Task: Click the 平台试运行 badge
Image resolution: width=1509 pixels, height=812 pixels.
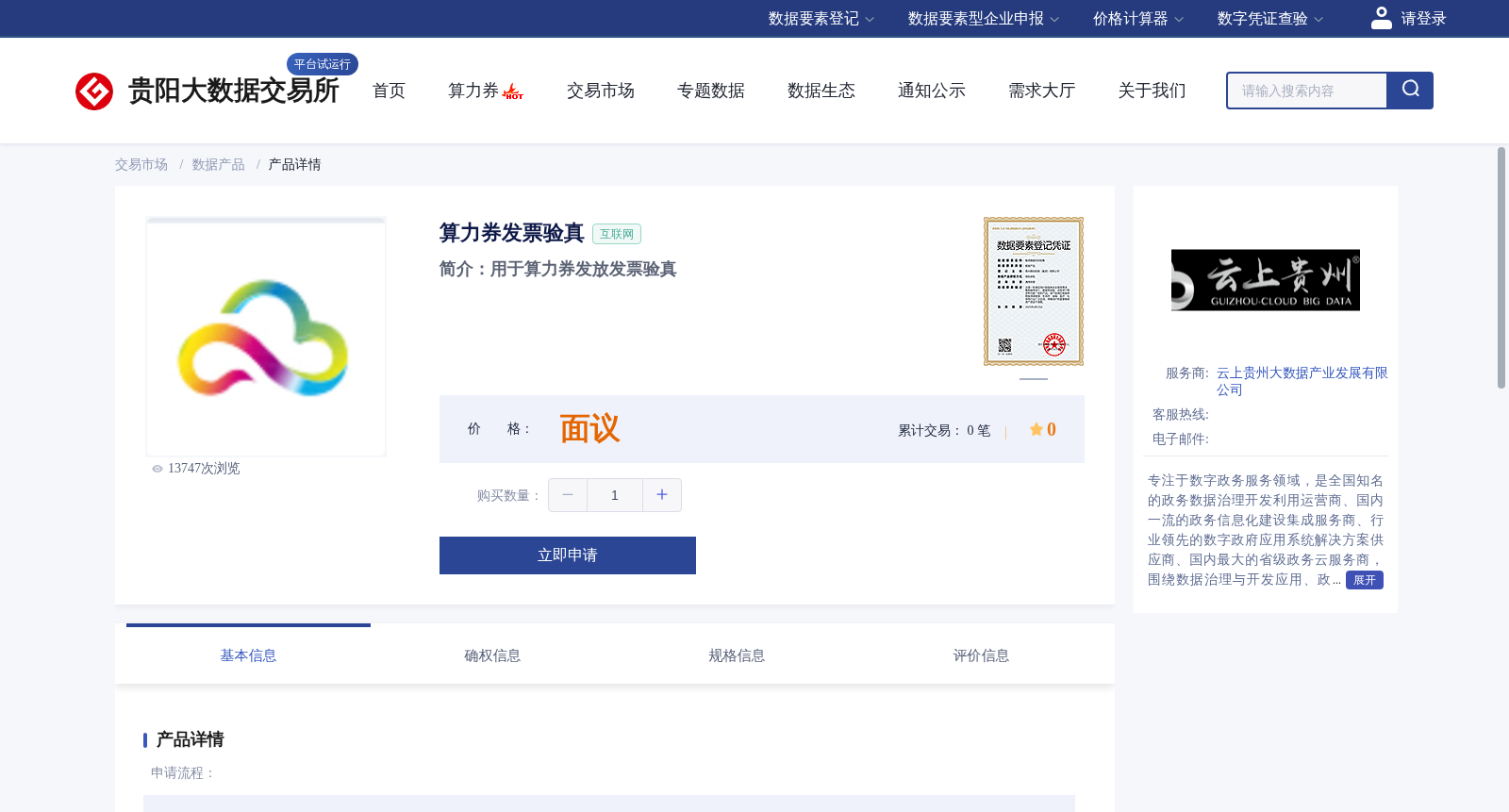Action: pos(323,64)
